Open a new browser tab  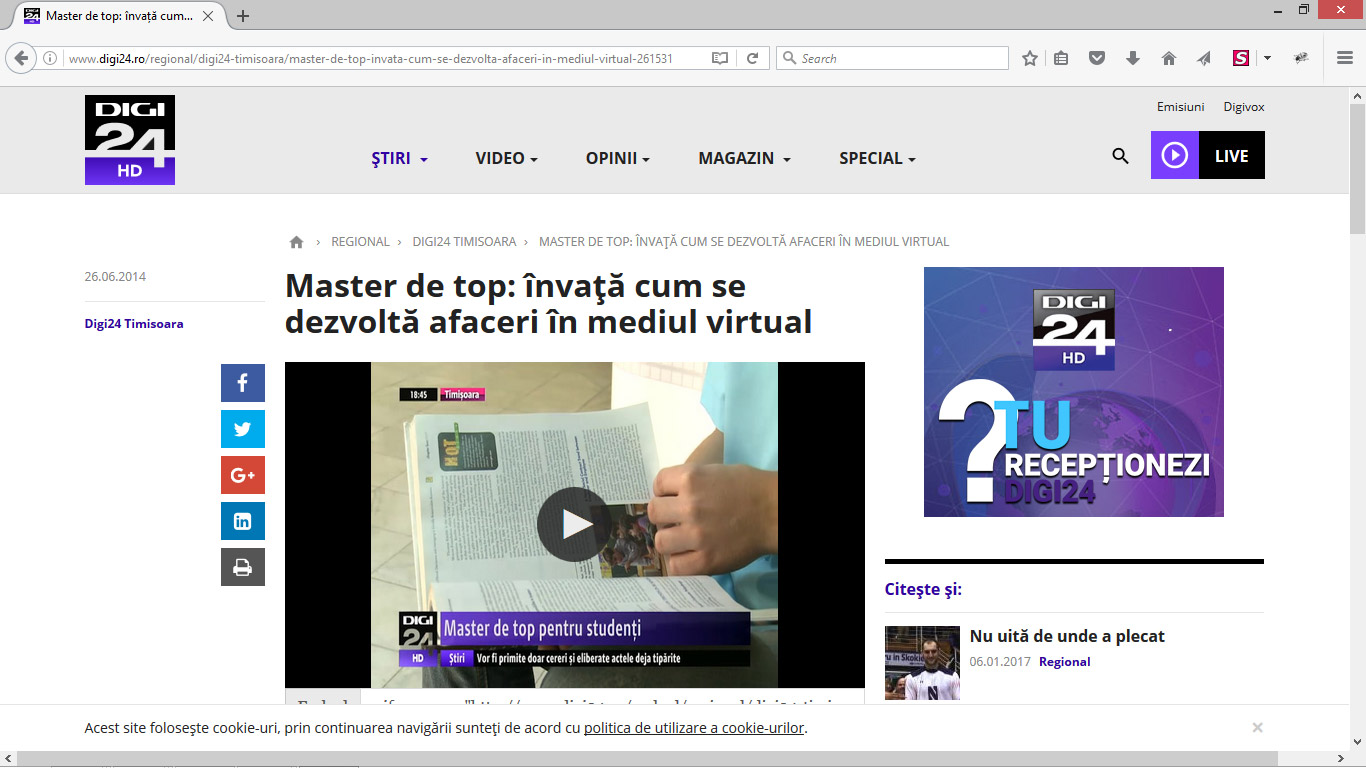243,16
